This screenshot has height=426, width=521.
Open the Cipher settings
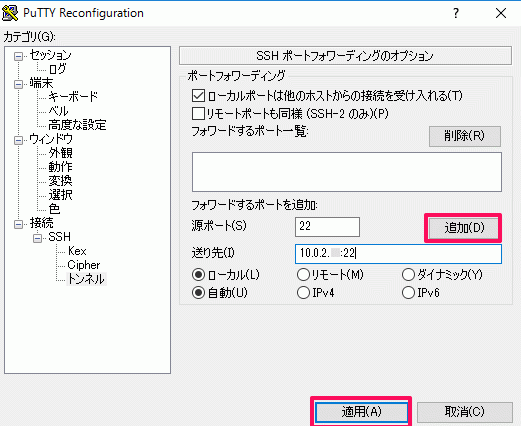(84, 265)
